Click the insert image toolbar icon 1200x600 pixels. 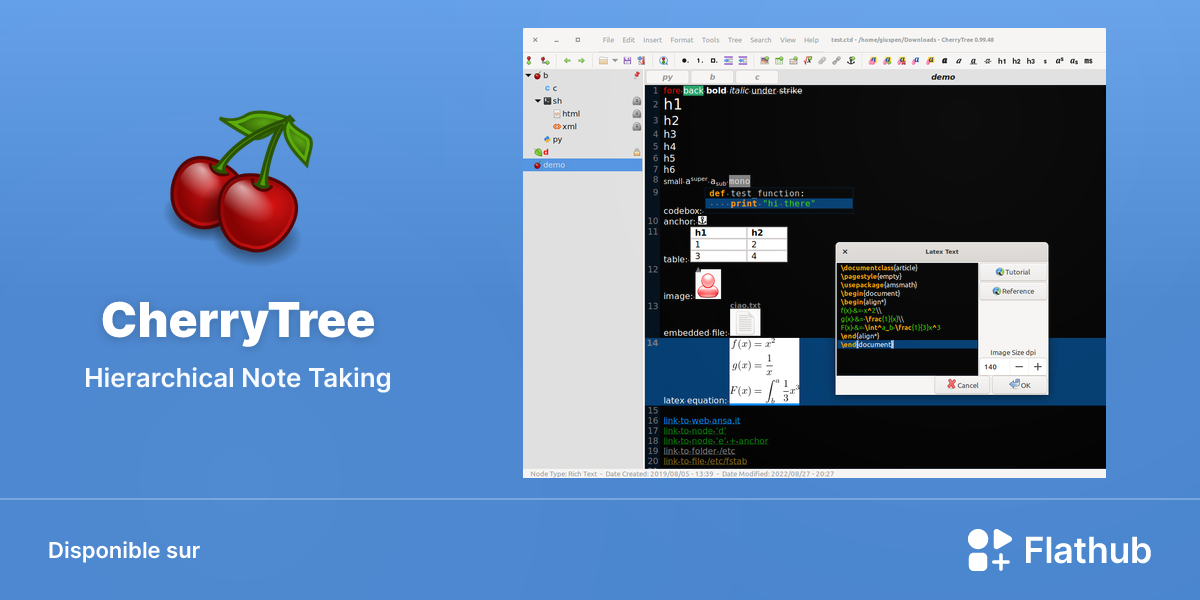tap(765, 60)
